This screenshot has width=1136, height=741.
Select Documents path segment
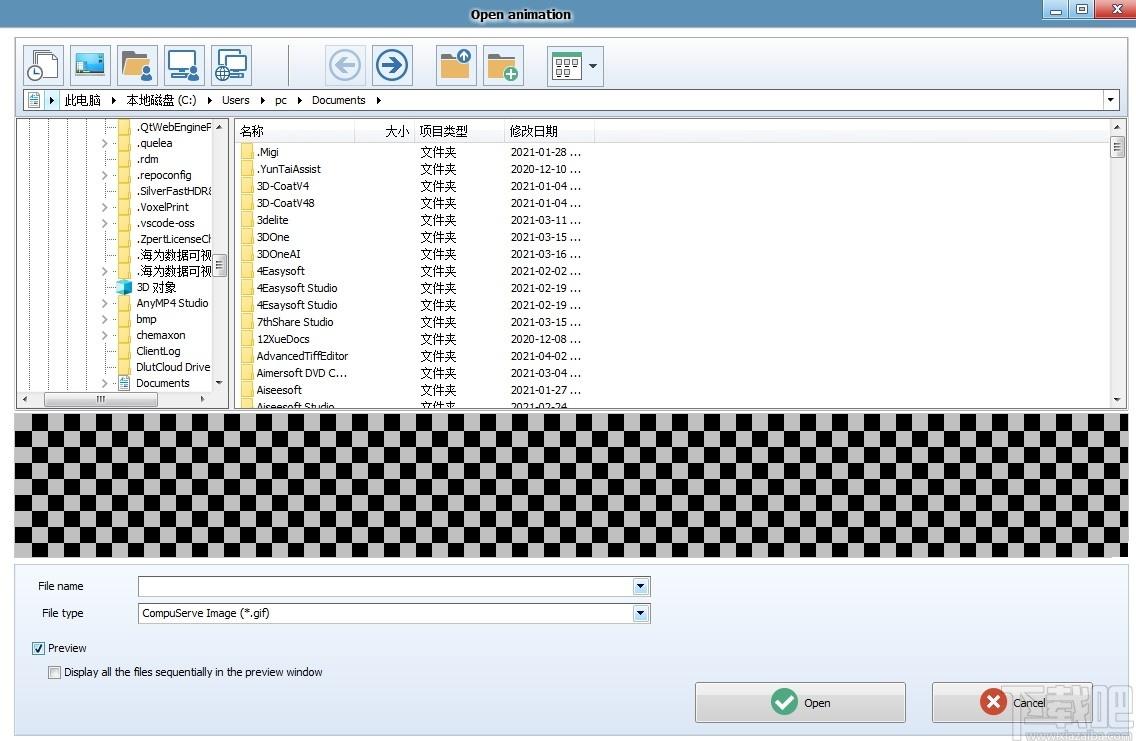point(338,100)
